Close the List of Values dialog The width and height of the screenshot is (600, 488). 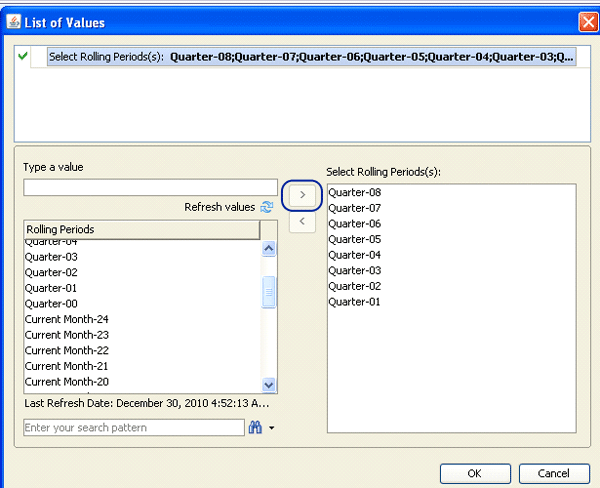(x=587, y=21)
